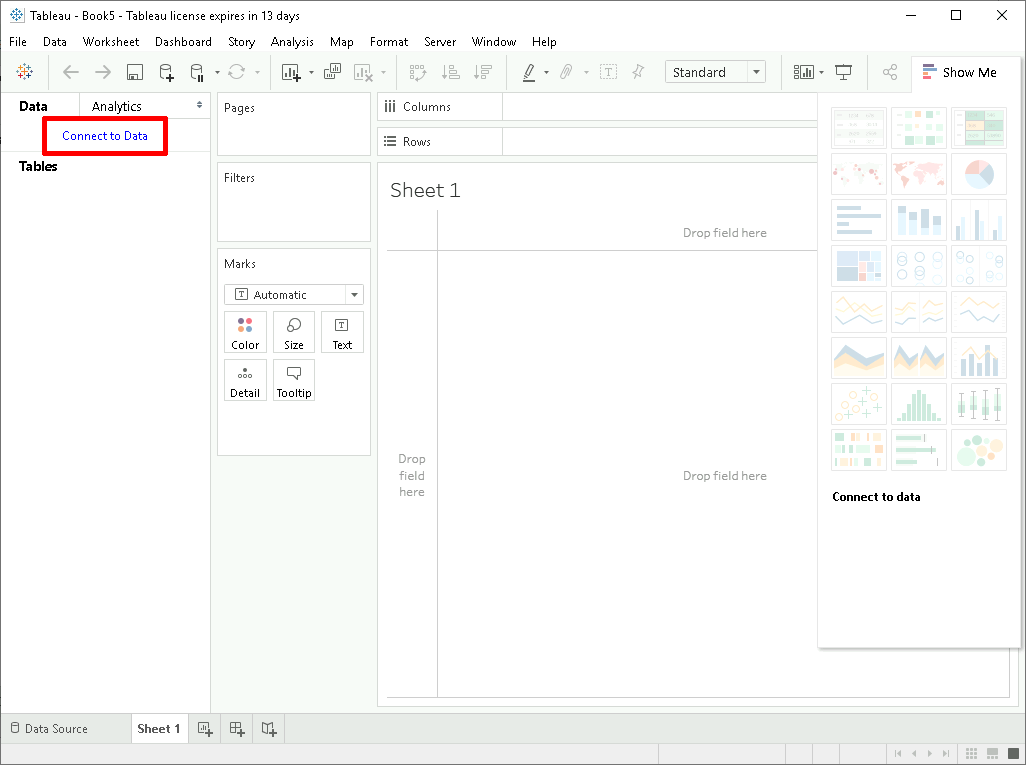The width and height of the screenshot is (1028, 766).
Task: Click the Redo forward arrow
Action: [103, 72]
